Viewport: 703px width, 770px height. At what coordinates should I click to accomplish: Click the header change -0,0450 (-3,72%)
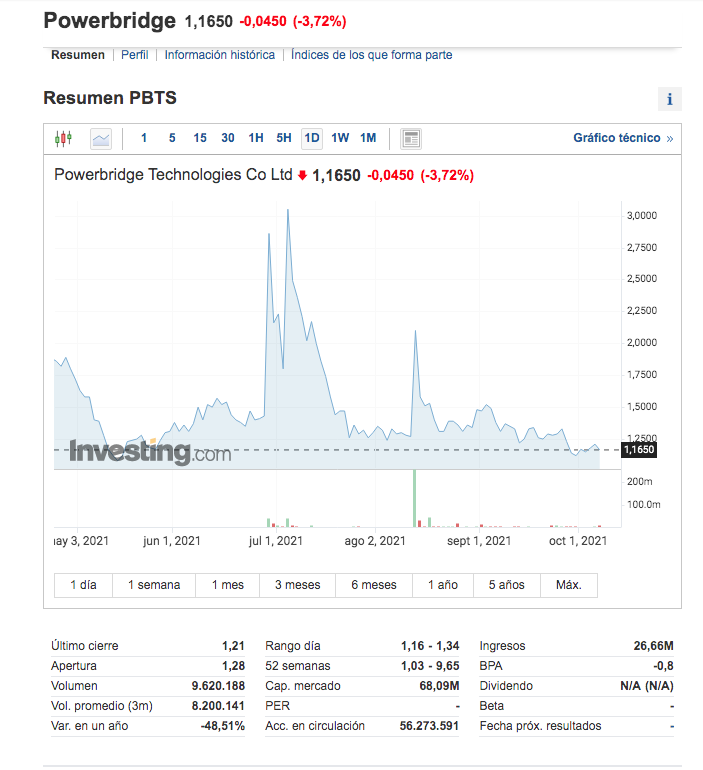[x=293, y=22]
